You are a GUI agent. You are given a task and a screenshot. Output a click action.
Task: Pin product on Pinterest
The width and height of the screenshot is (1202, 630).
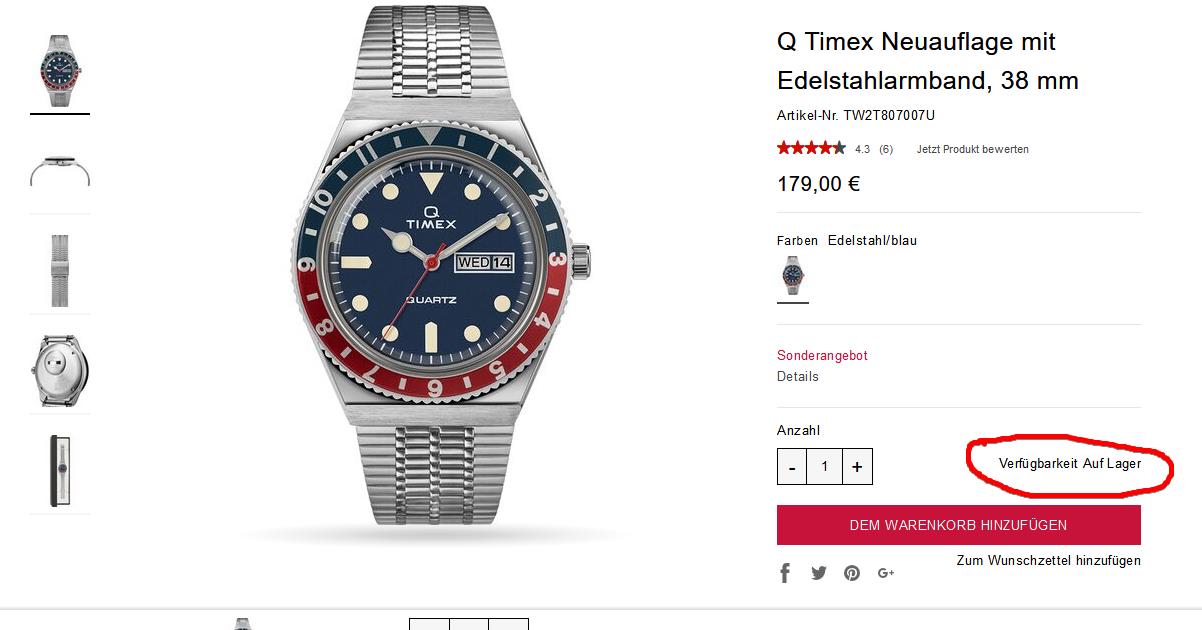pyautogui.click(x=852, y=573)
